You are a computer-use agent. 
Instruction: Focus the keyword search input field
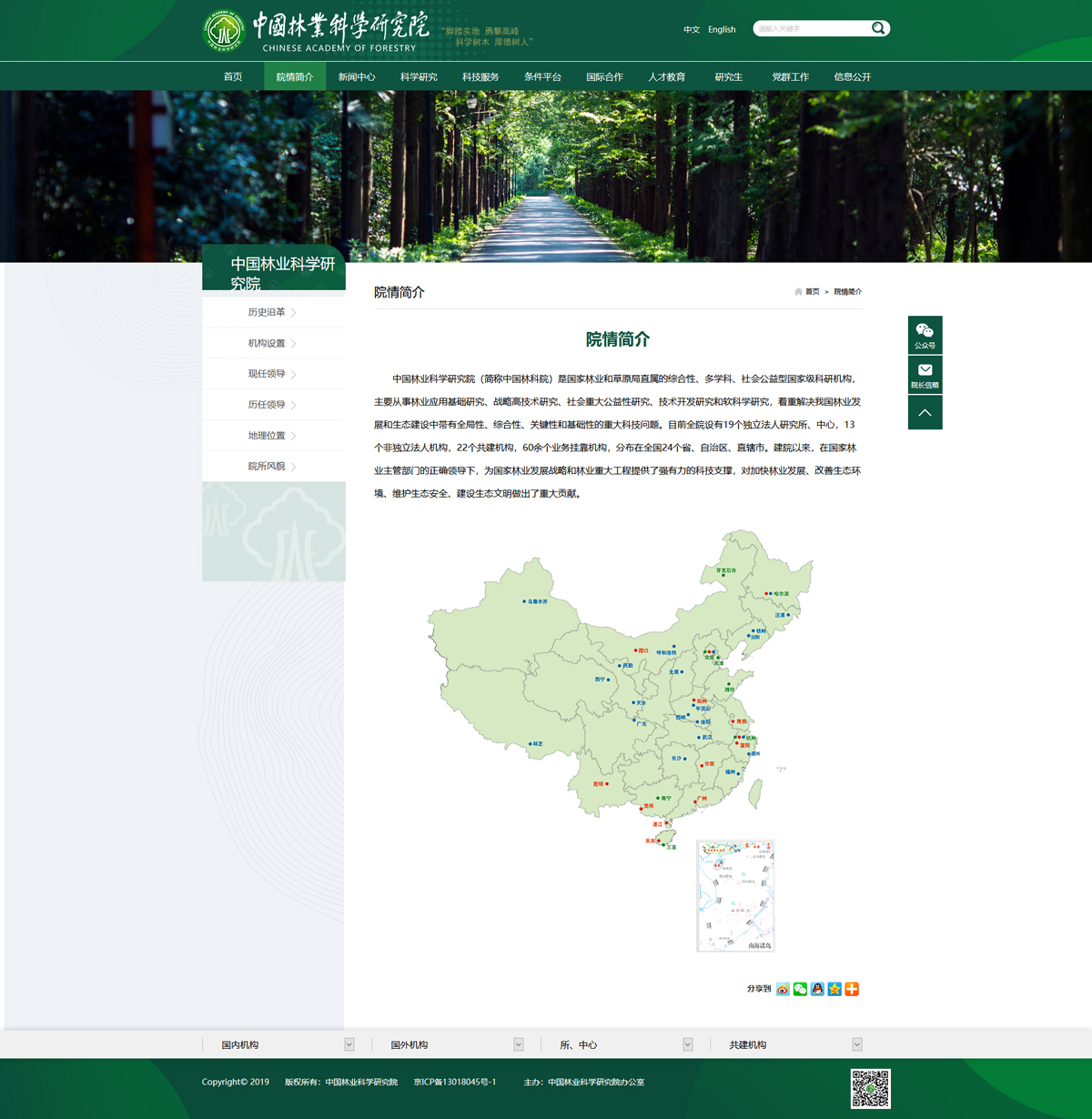(810, 29)
